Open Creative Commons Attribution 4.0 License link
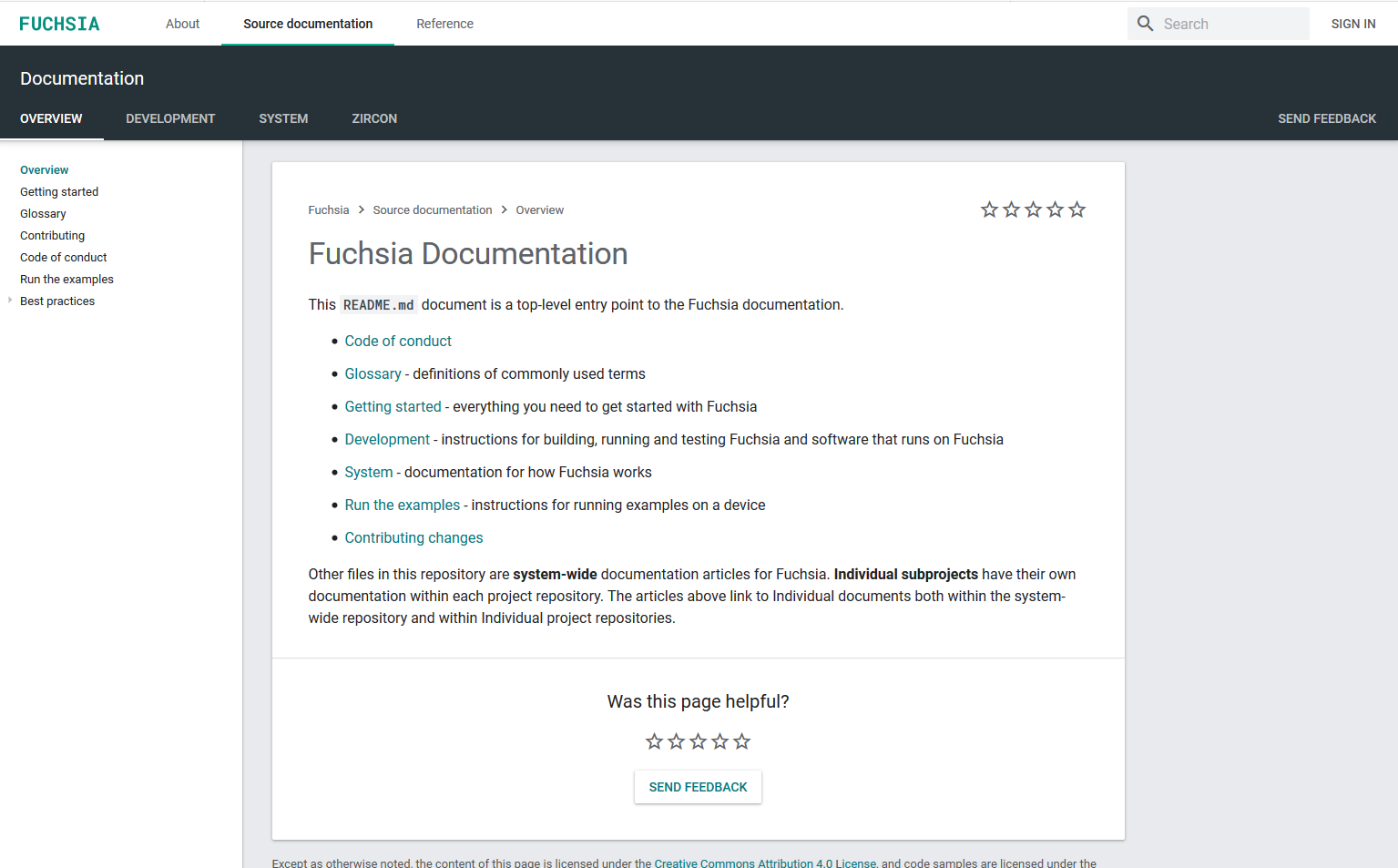This screenshot has width=1398, height=868. click(x=765, y=863)
